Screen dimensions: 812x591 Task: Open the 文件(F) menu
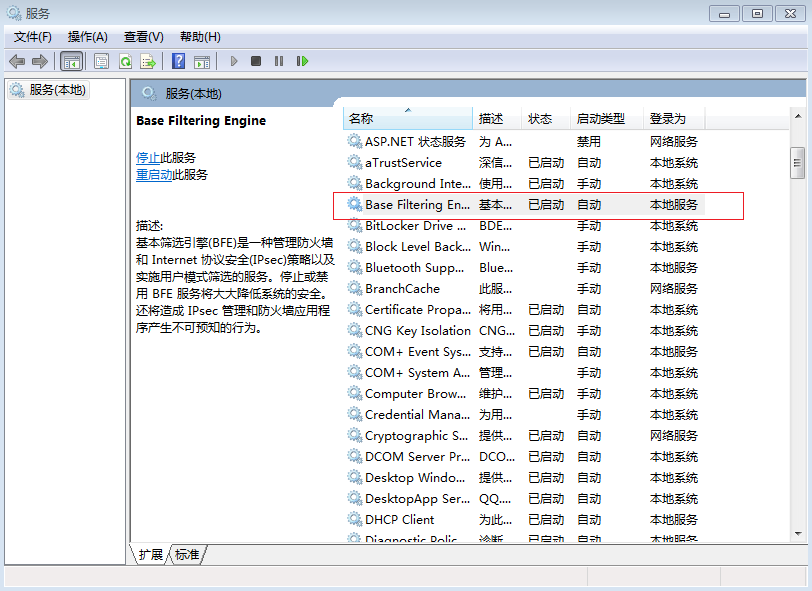[x=32, y=37]
